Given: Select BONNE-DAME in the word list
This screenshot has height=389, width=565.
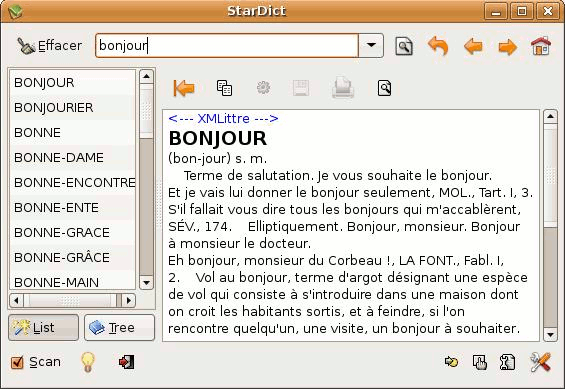Looking at the screenshot, I should pyautogui.click(x=73, y=157).
